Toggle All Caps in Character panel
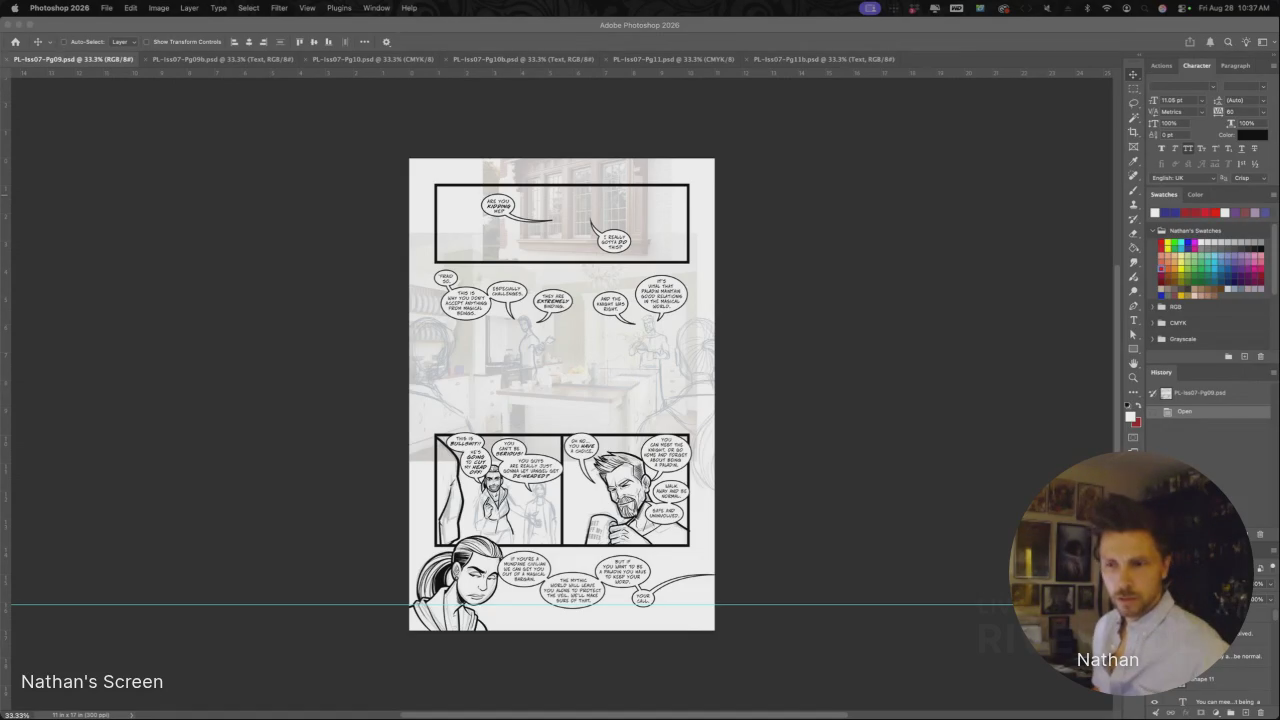This screenshot has height=720, width=1280. tap(1188, 148)
